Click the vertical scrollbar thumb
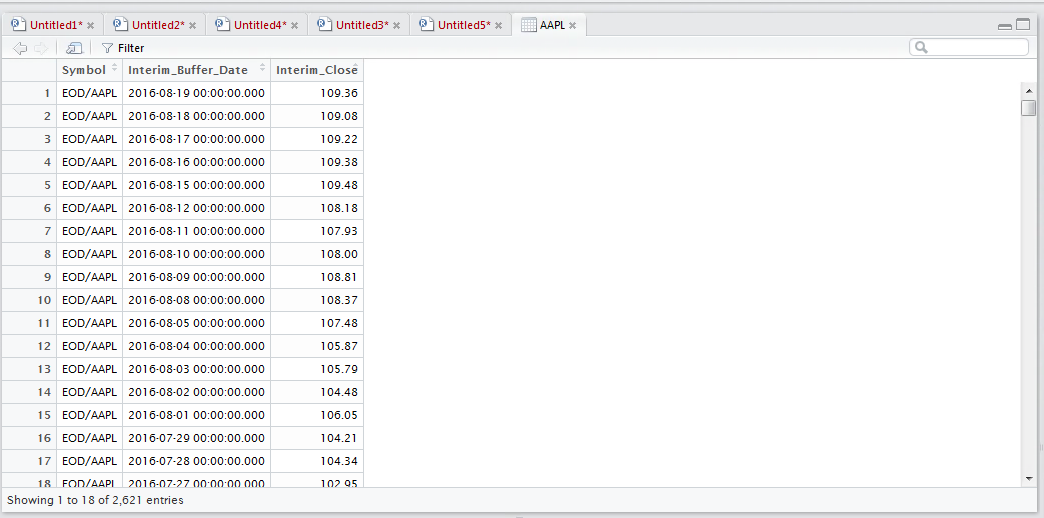 [1029, 108]
